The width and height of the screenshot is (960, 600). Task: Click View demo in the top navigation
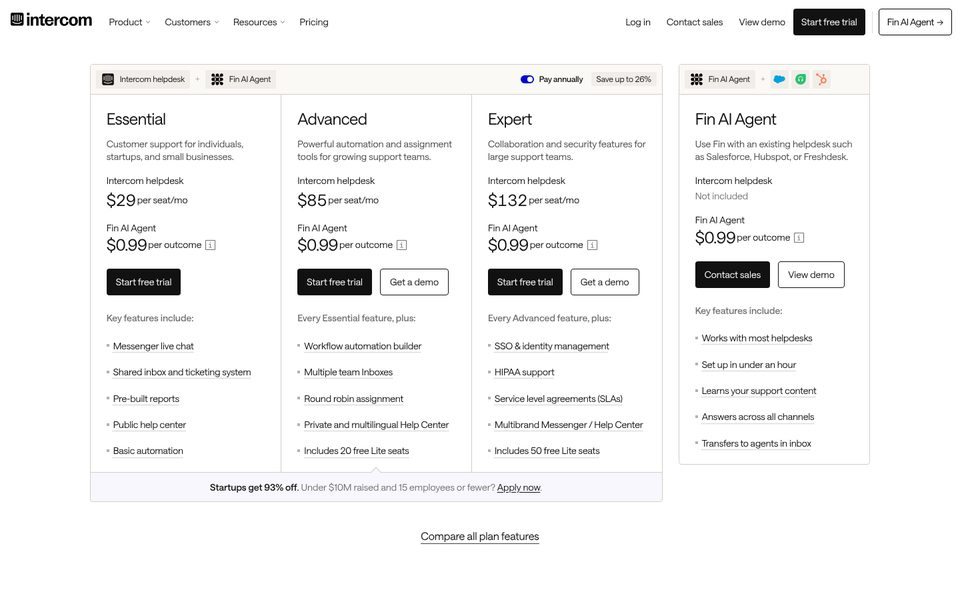point(762,22)
